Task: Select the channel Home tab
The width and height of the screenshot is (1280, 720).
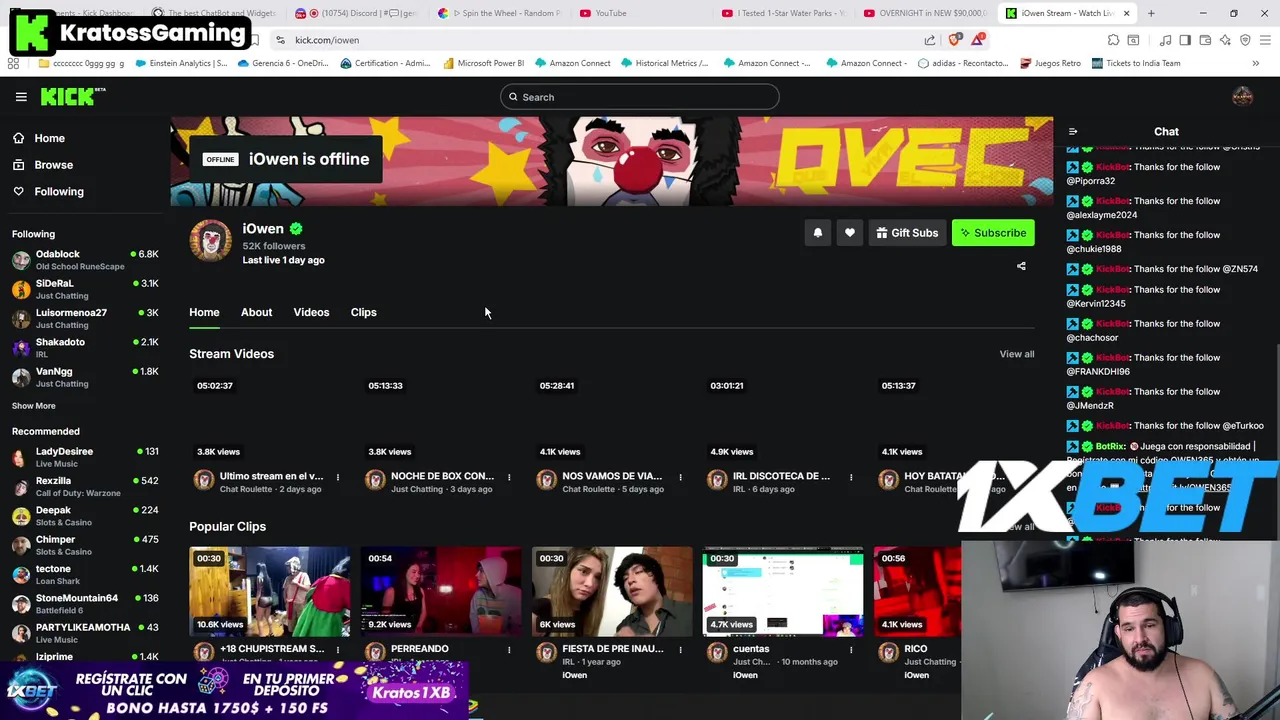Action: [204, 312]
